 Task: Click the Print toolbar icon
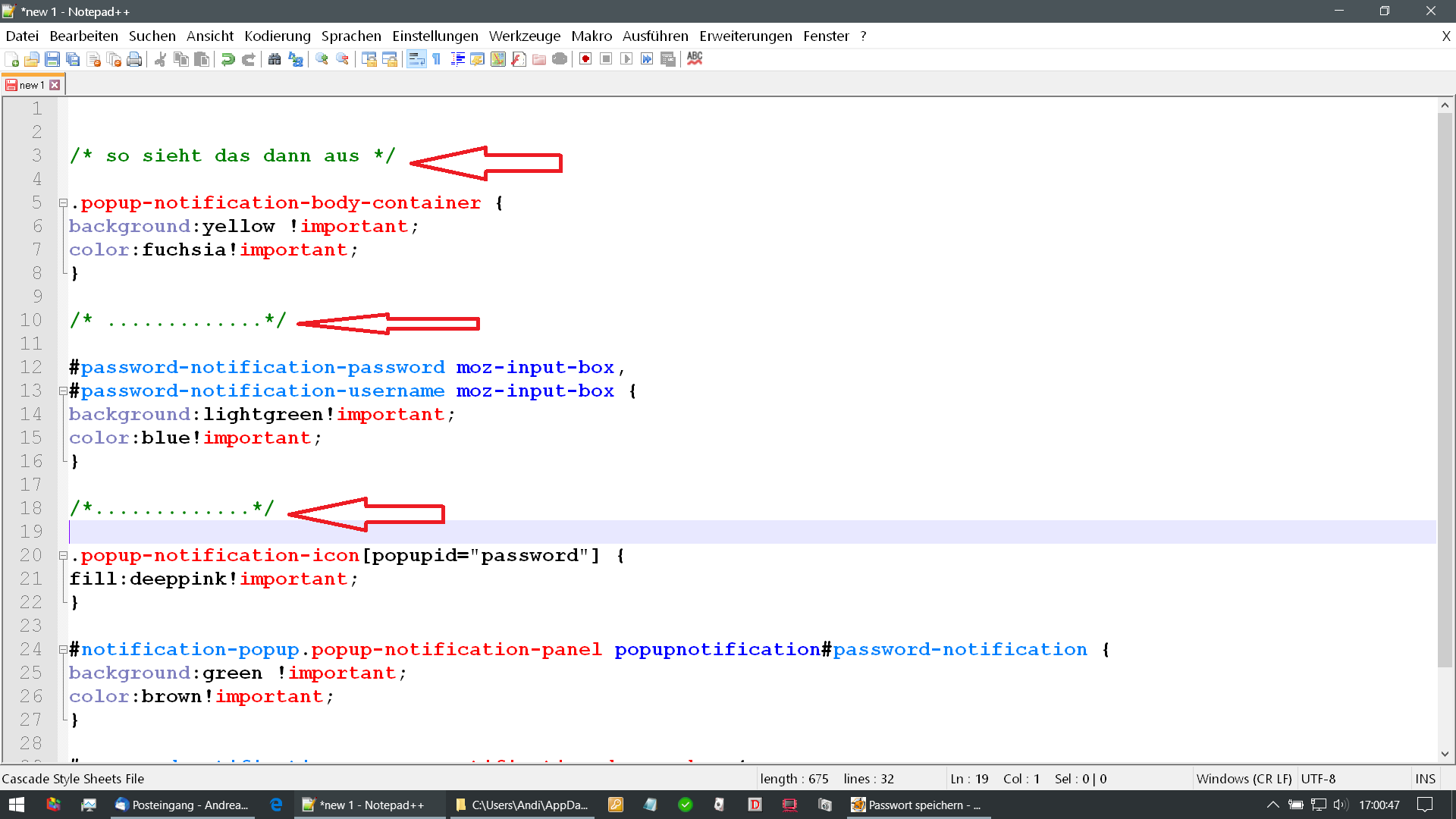(134, 59)
